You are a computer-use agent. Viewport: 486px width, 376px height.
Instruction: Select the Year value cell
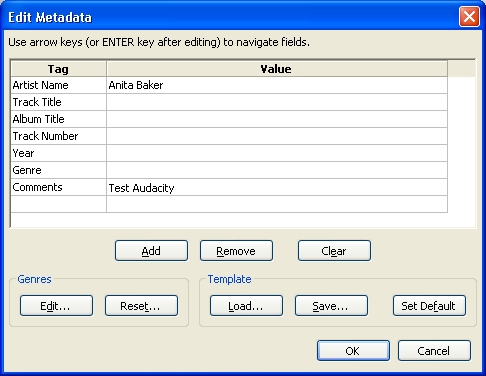[277, 153]
